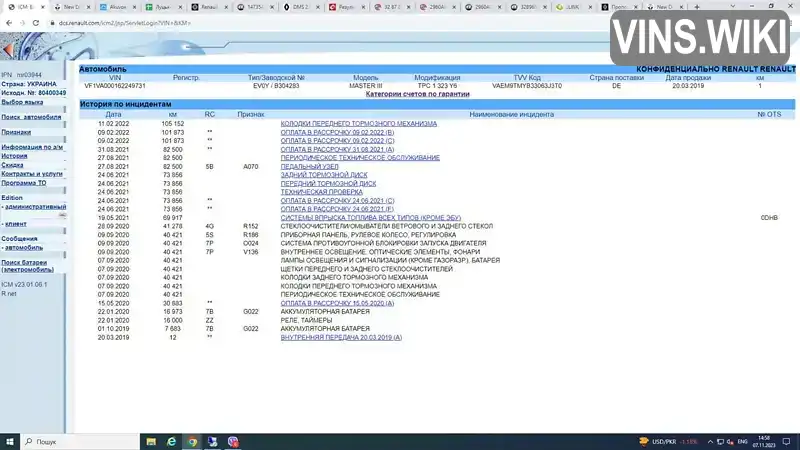Open Категории счетов по гарантии link
The image size is (800, 450).
pos(417,94)
